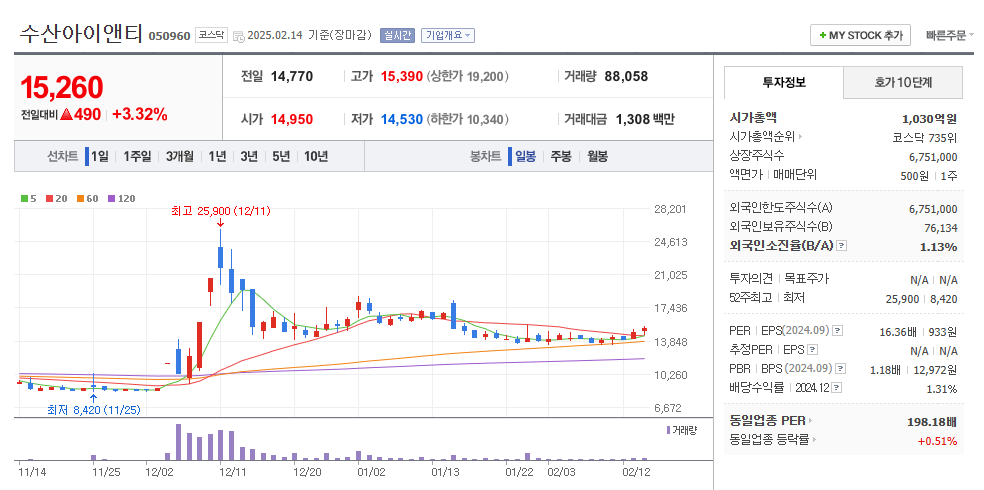Click the 하한가 10,340 text

coord(468,119)
